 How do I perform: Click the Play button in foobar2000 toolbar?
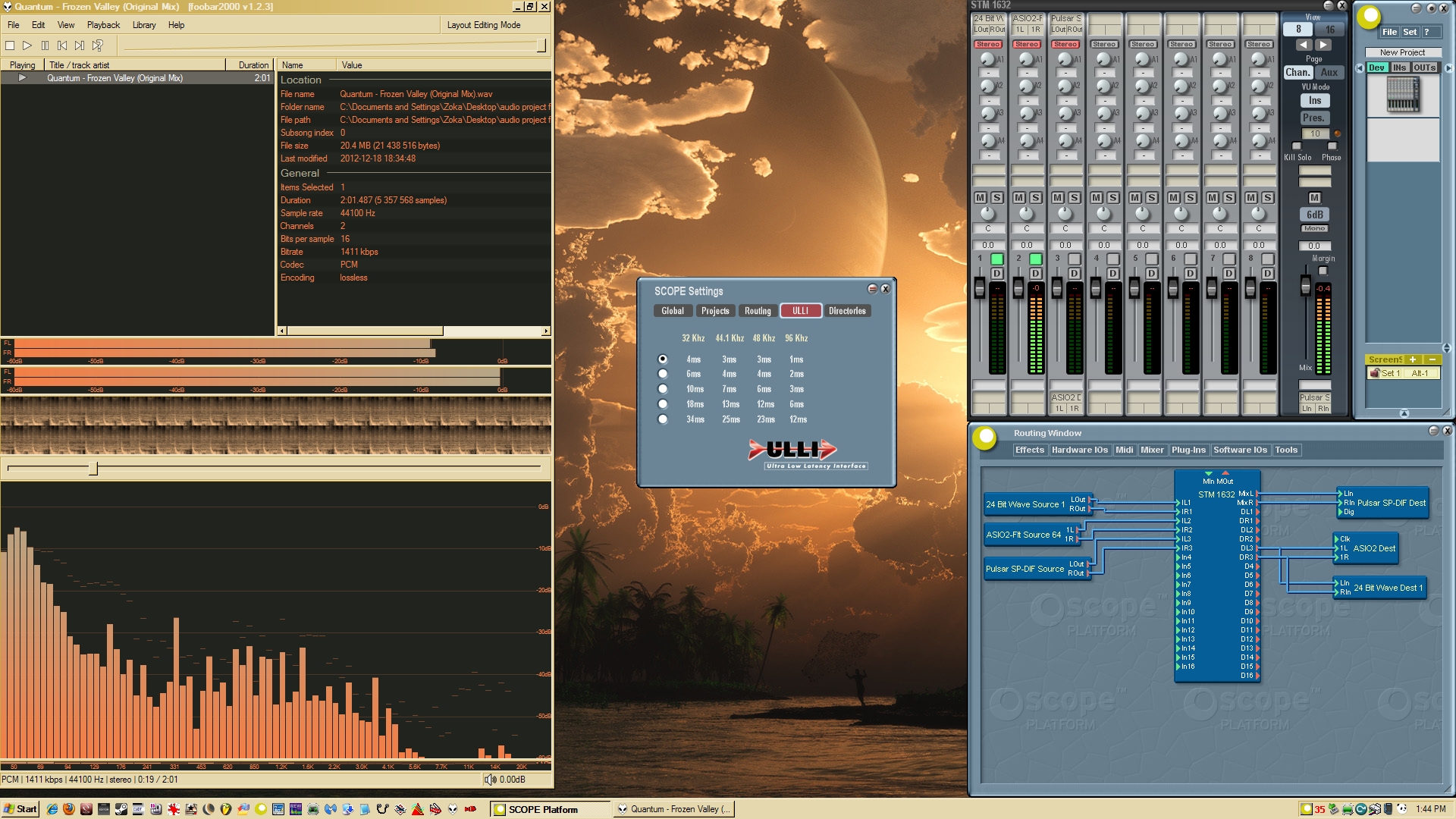tap(27, 45)
